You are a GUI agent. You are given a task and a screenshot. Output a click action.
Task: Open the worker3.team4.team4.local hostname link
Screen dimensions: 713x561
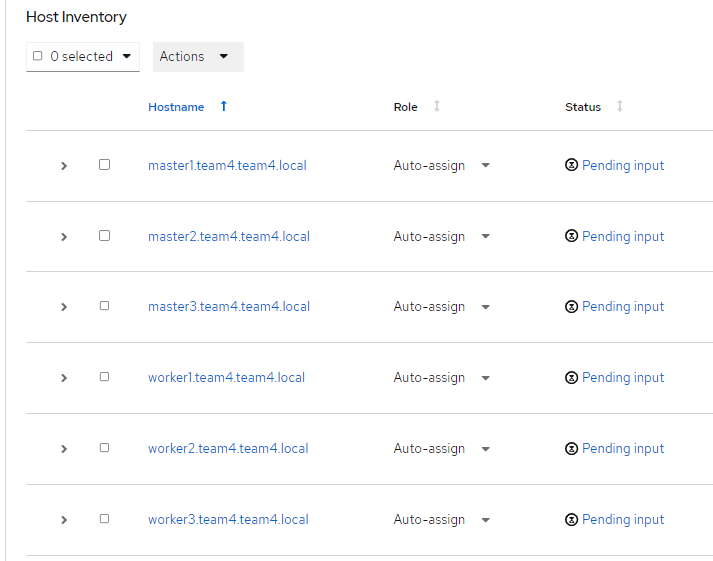228,520
